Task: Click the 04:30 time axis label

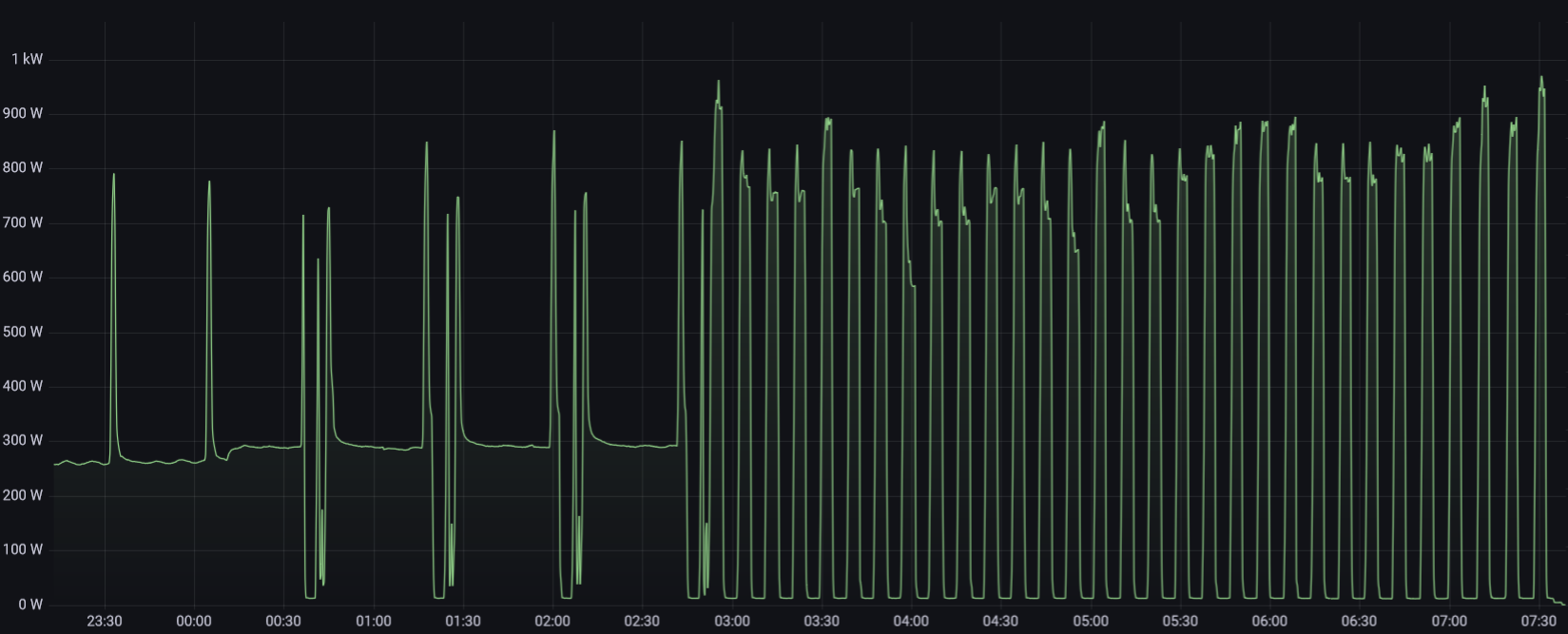Action: 1000,621
